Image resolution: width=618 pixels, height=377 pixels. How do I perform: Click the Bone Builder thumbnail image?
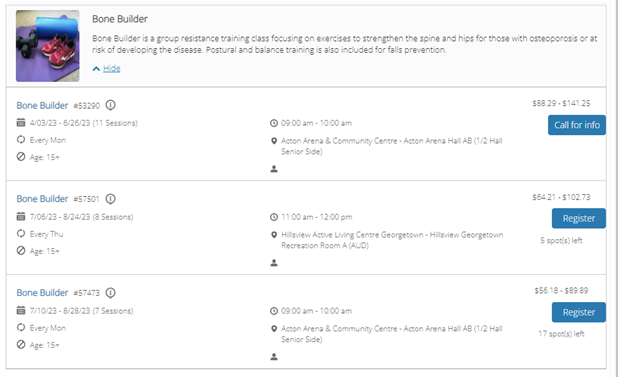48,46
